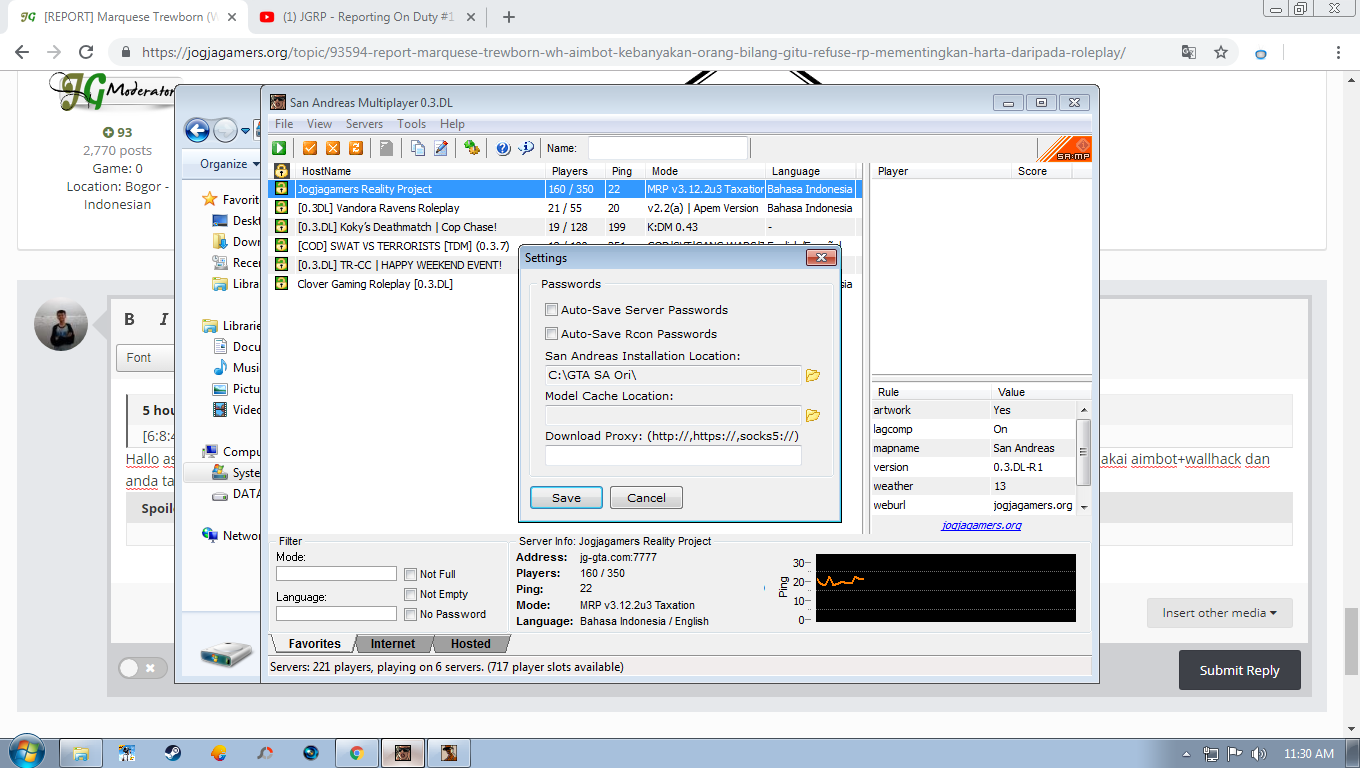Open File Explorer from the taskbar
1360x768 pixels.
[x=81, y=753]
